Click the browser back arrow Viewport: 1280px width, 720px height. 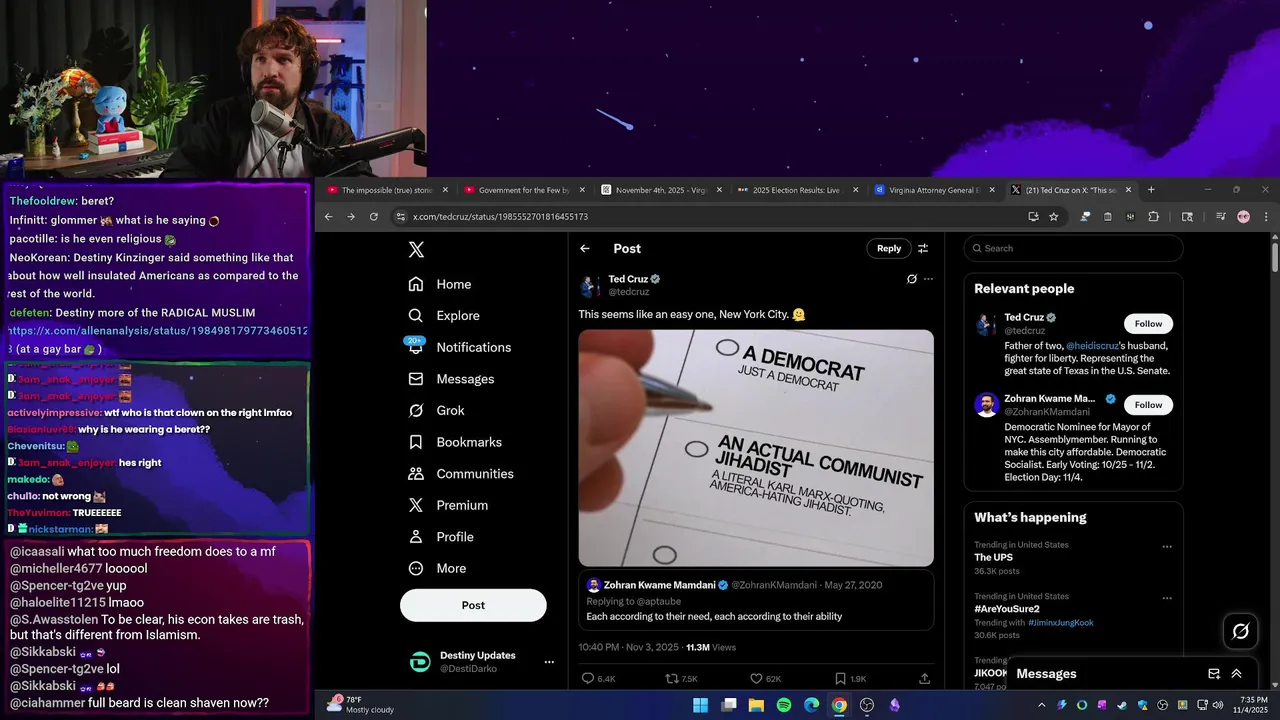[x=328, y=216]
